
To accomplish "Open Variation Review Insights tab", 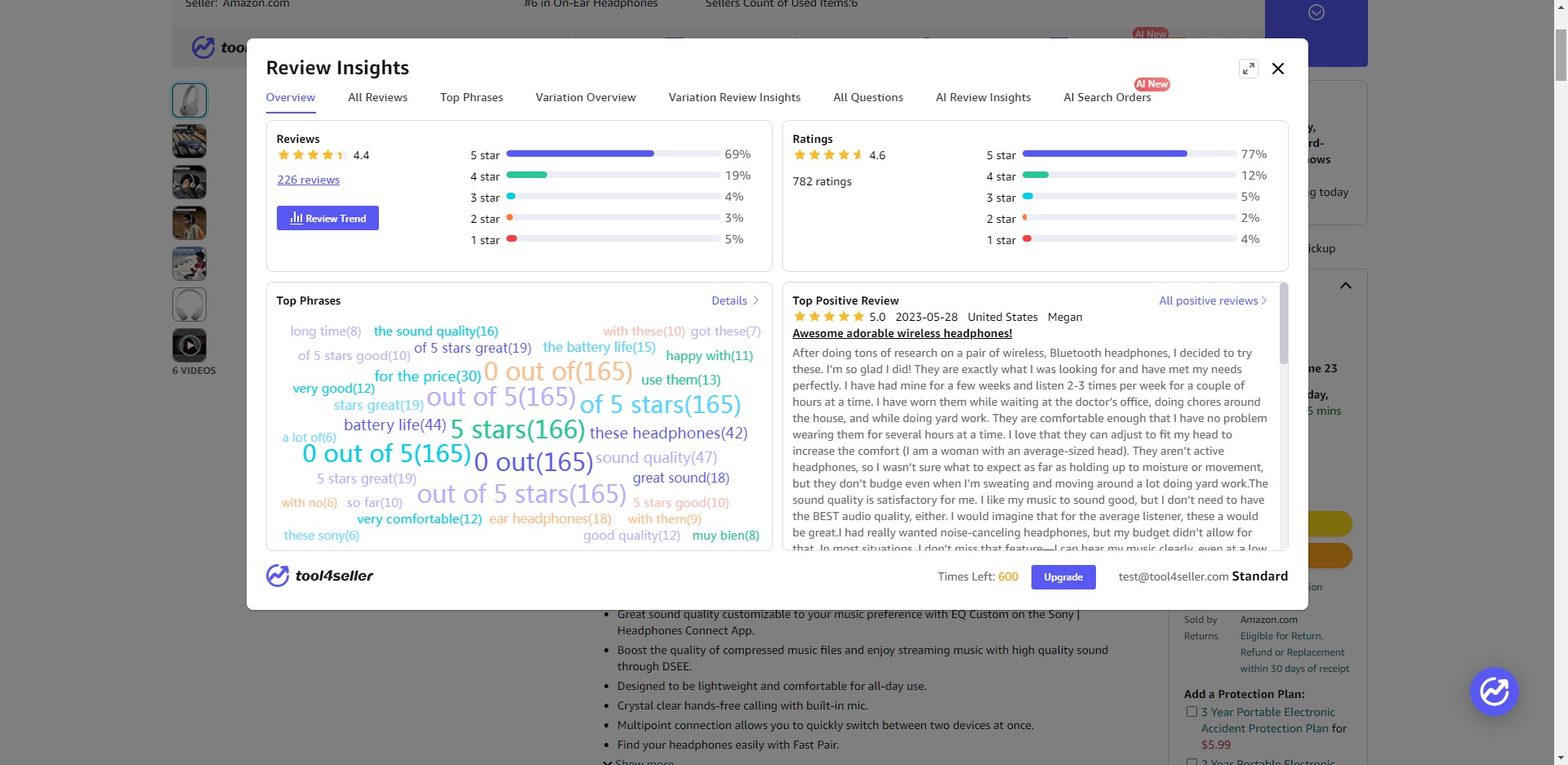I will click(x=734, y=97).
